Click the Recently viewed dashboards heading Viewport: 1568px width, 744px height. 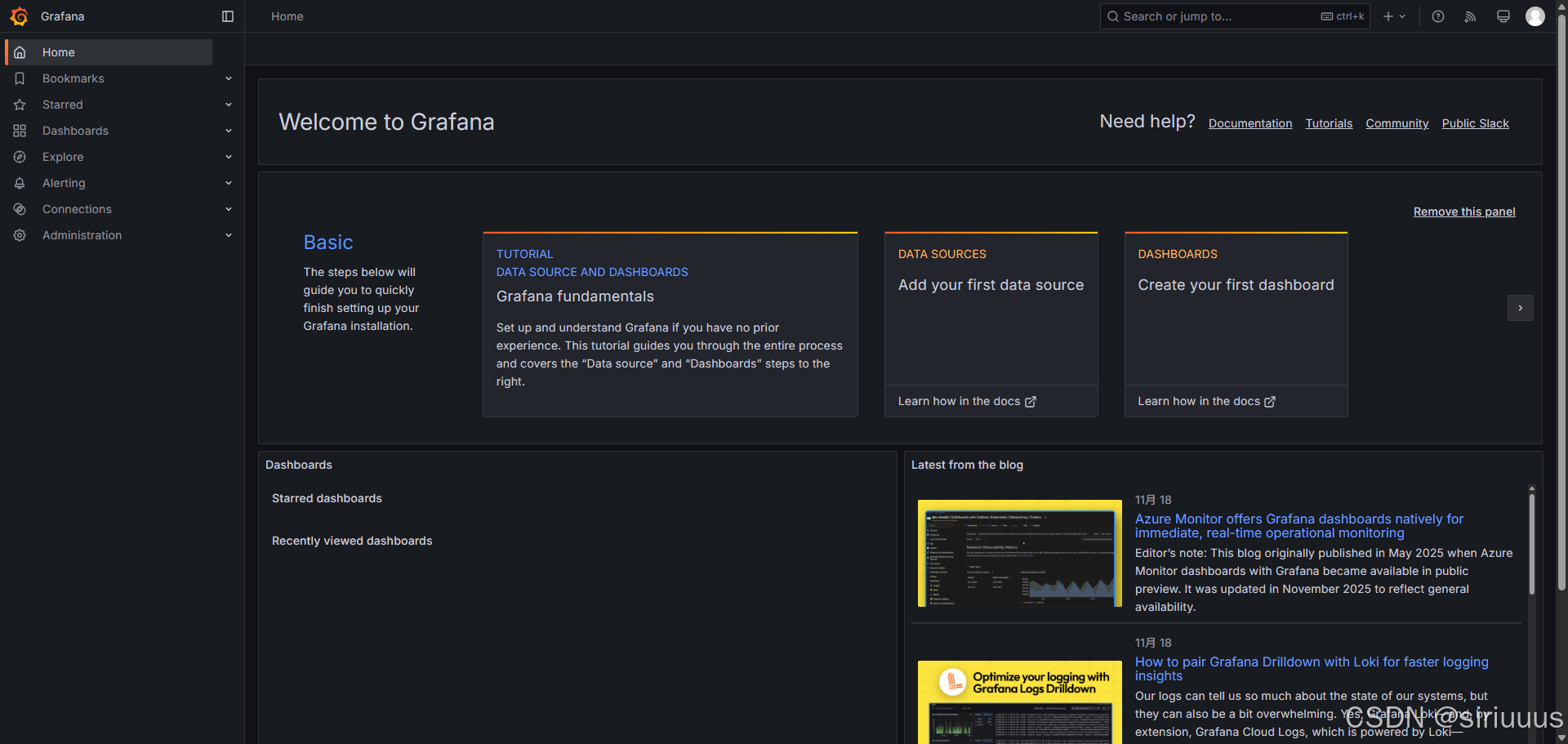pyautogui.click(x=352, y=541)
